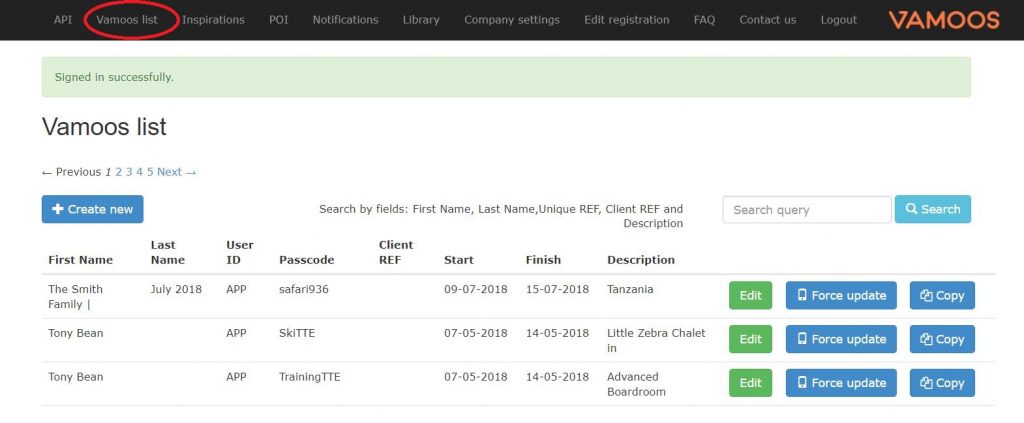Open Vamoos list in navigation bar
1024x423 pixels.
coord(127,20)
